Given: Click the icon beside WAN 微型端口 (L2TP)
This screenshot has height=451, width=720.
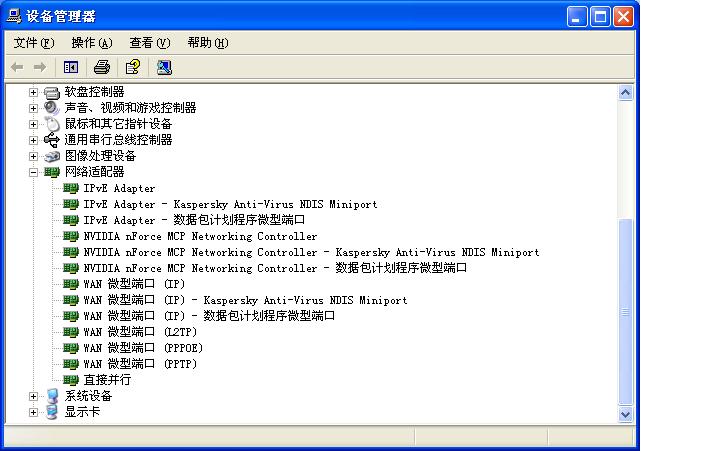Looking at the screenshot, I should point(71,332).
